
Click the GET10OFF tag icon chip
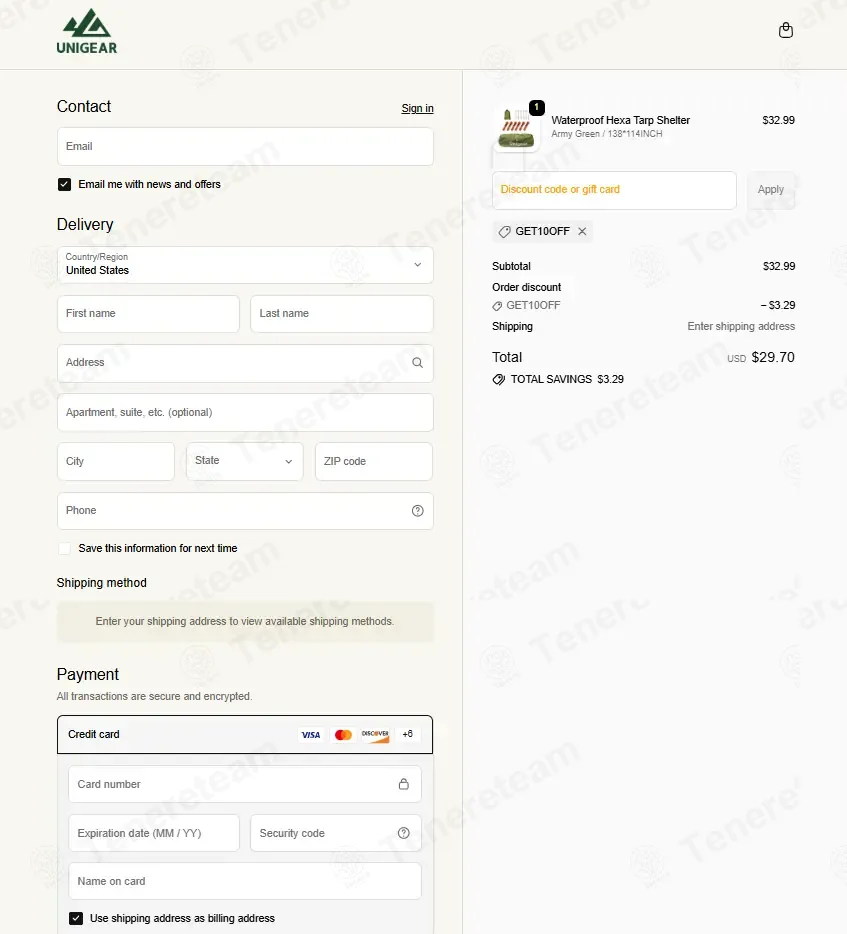(x=504, y=232)
